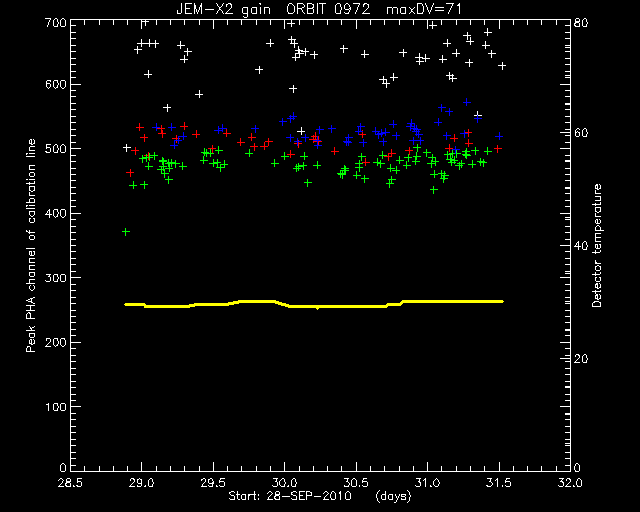Click the 700 tick label on left axis
The height and width of the screenshot is (512, 640).
pyautogui.click(x=55, y=22)
